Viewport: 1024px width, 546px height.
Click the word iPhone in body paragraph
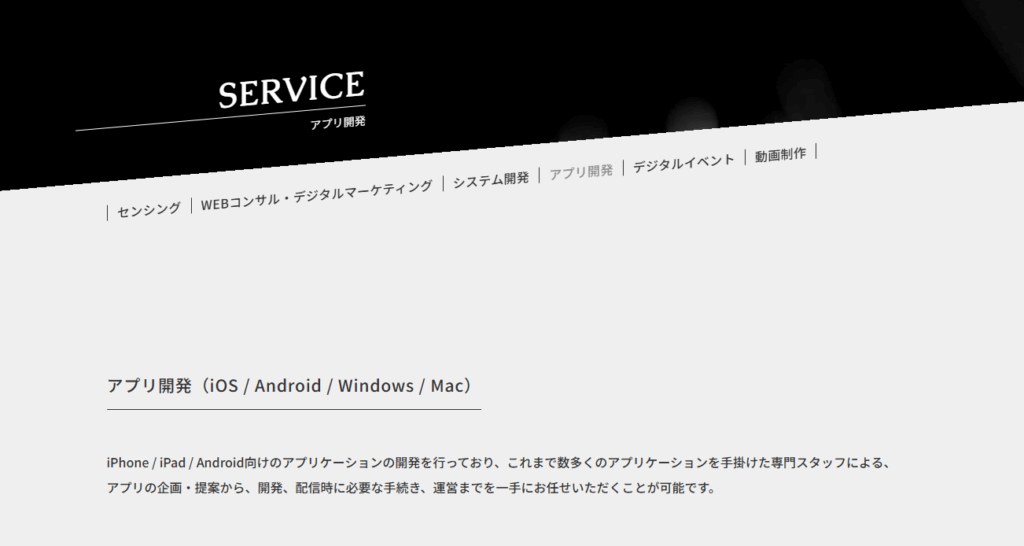pos(127,463)
